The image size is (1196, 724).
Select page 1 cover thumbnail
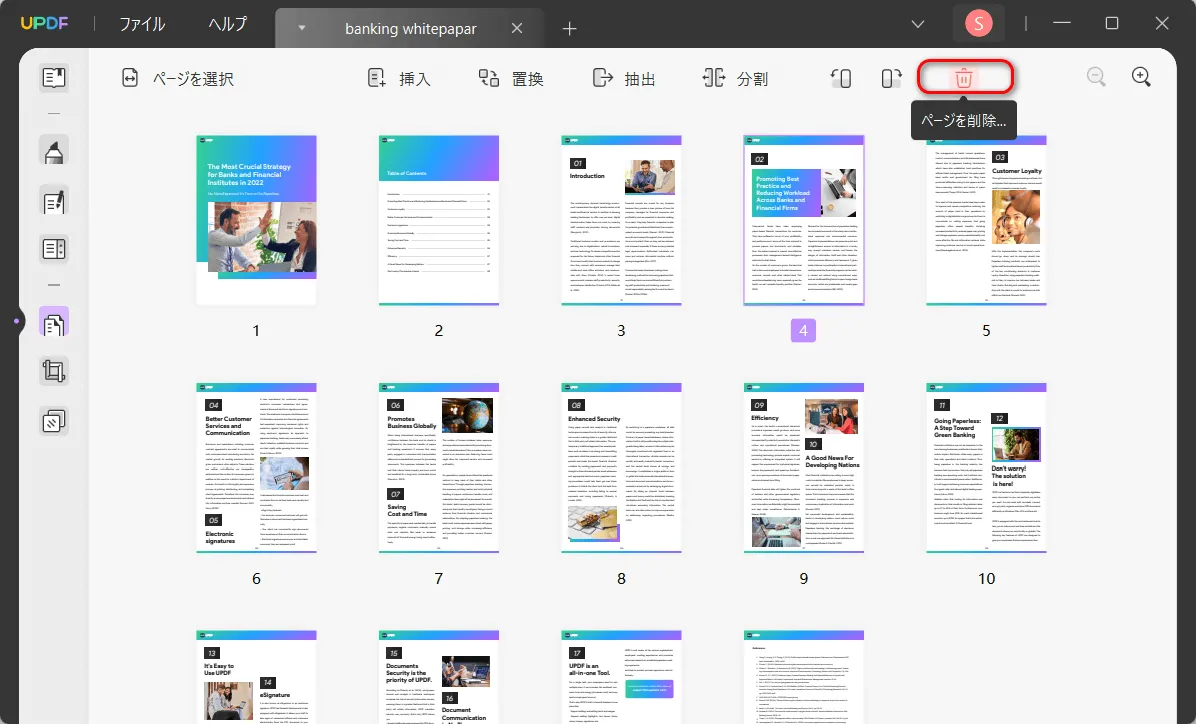(x=256, y=220)
